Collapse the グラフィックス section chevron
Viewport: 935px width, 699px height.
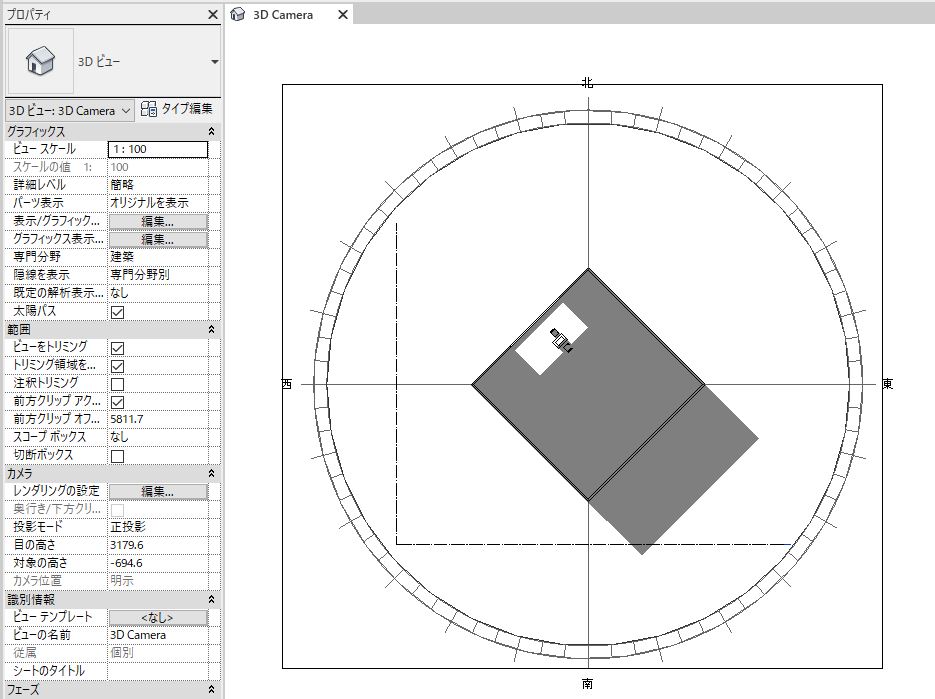tap(211, 131)
